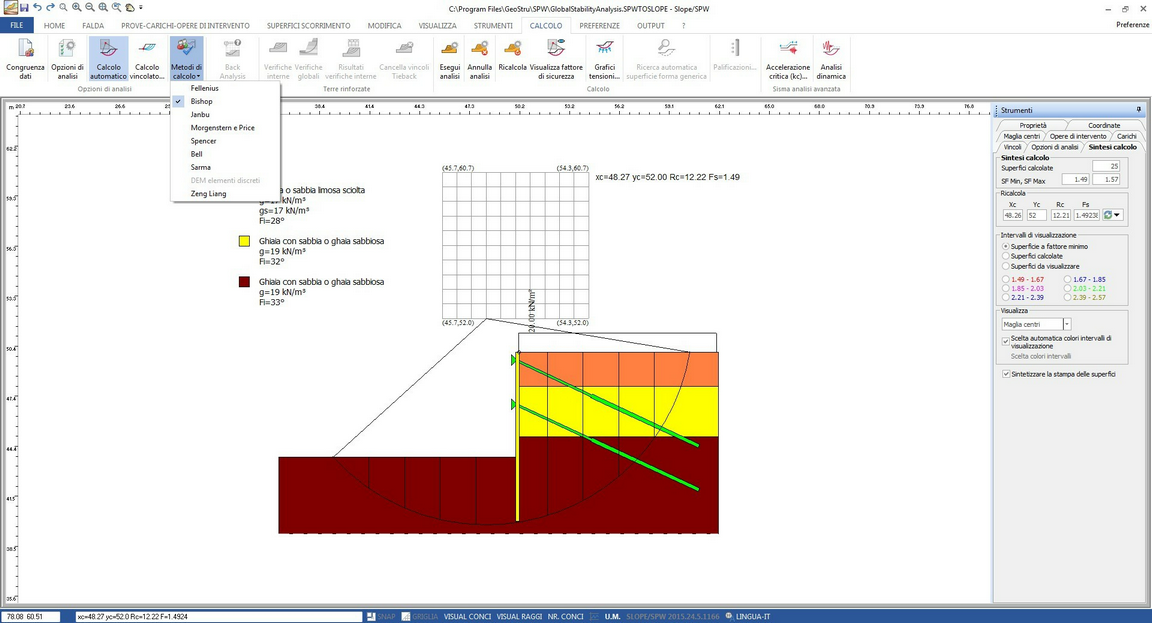
Task: Select the 1.67 - 1.85 interval radio
Action: click(1068, 279)
